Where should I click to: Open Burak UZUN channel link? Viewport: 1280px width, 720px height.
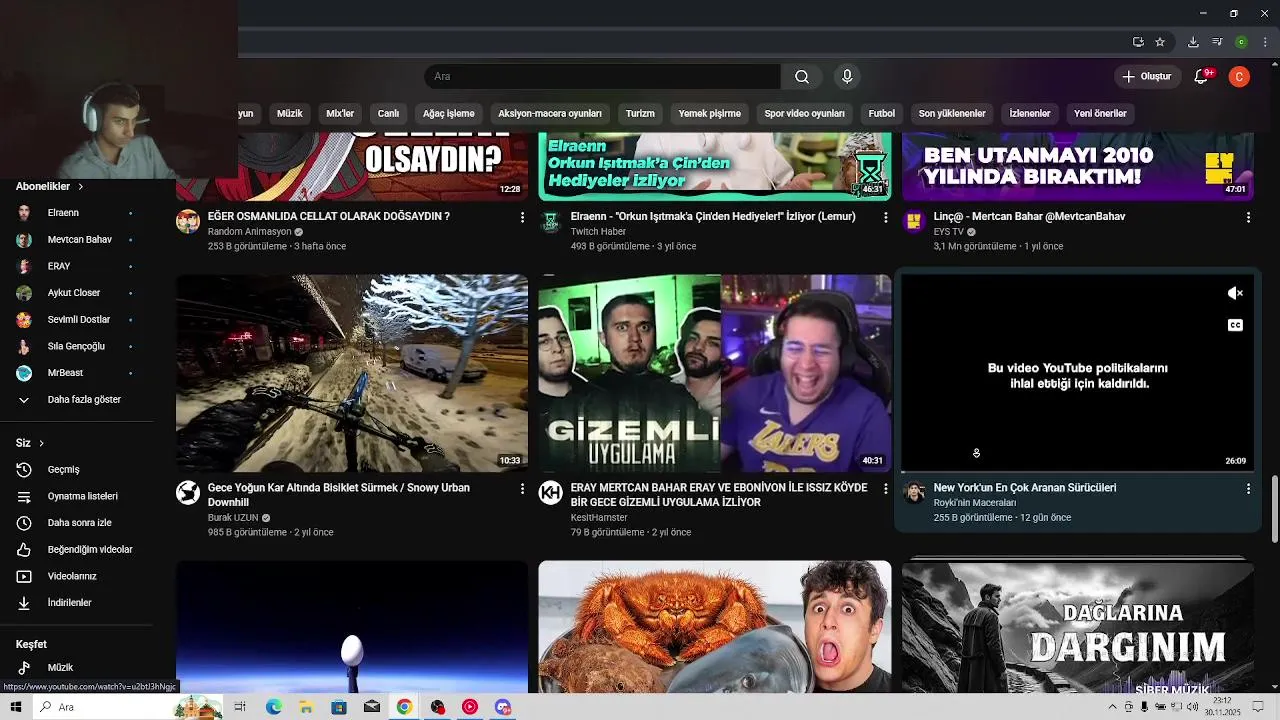pos(233,518)
